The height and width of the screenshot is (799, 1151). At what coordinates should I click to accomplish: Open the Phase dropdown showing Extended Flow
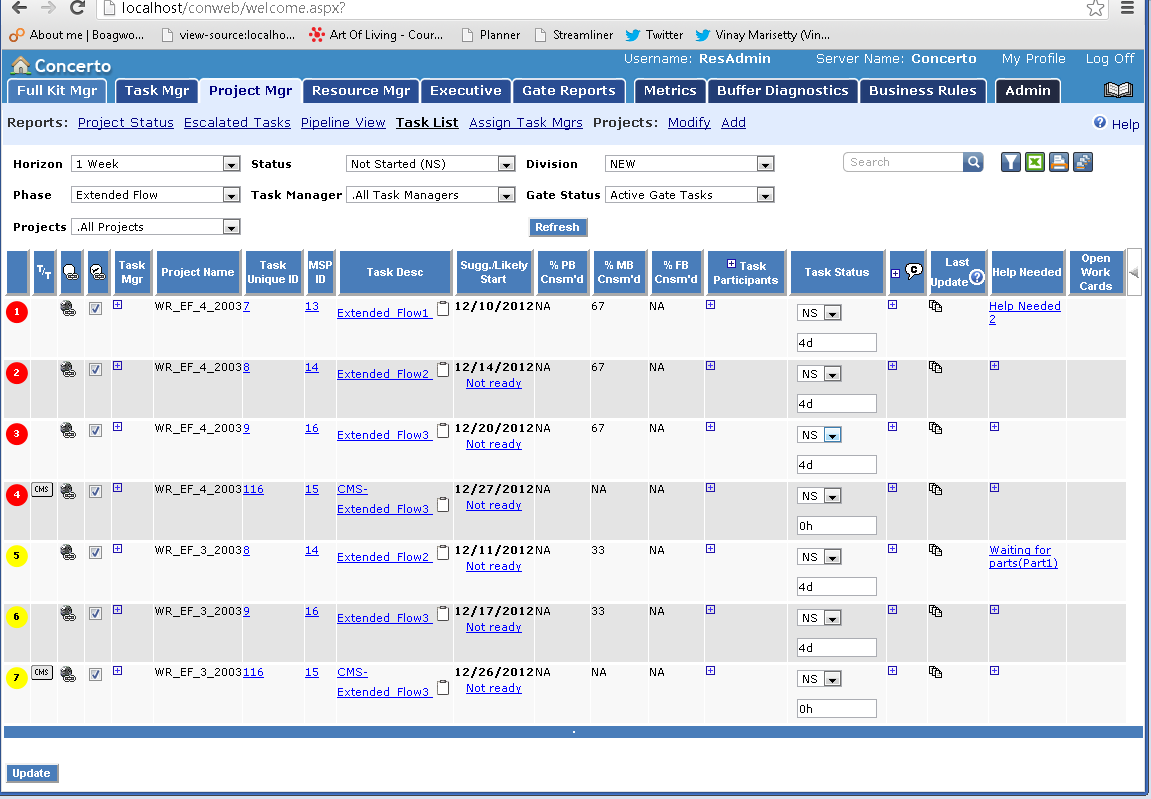pyautogui.click(x=156, y=195)
